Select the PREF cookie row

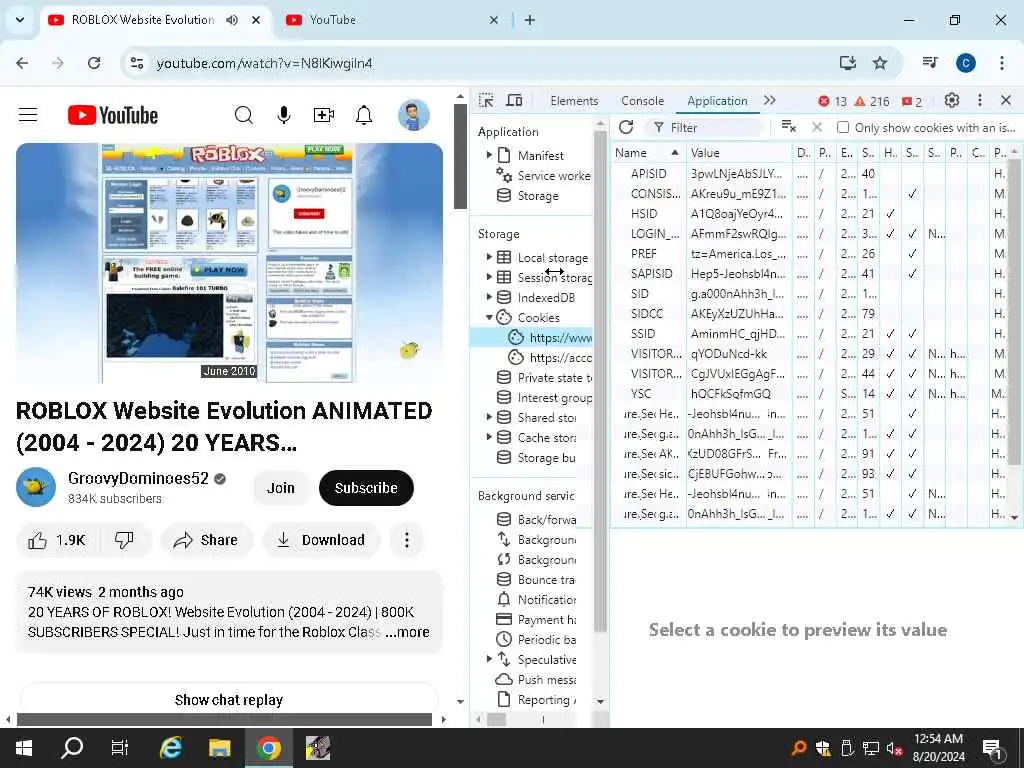810,253
